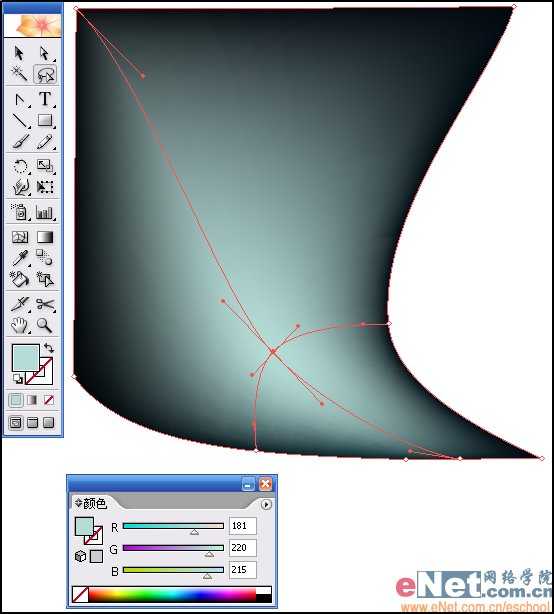This screenshot has width=554, height=614.
Task: Reset to default fill and stroke
Action: [17, 379]
